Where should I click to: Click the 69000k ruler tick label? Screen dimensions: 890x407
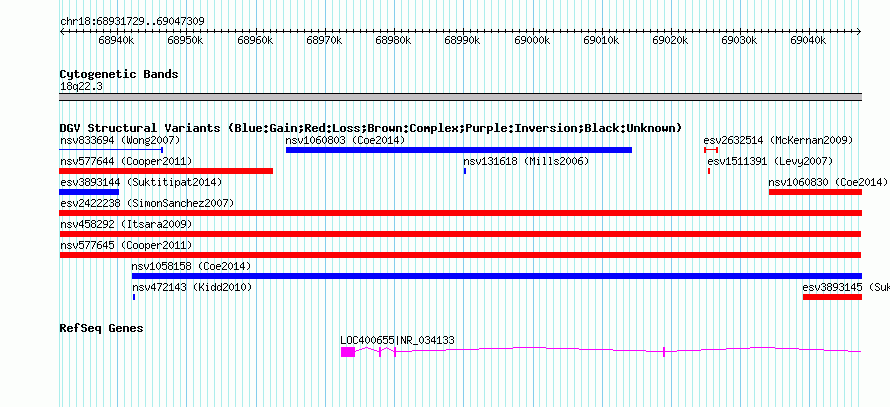click(x=532, y=40)
